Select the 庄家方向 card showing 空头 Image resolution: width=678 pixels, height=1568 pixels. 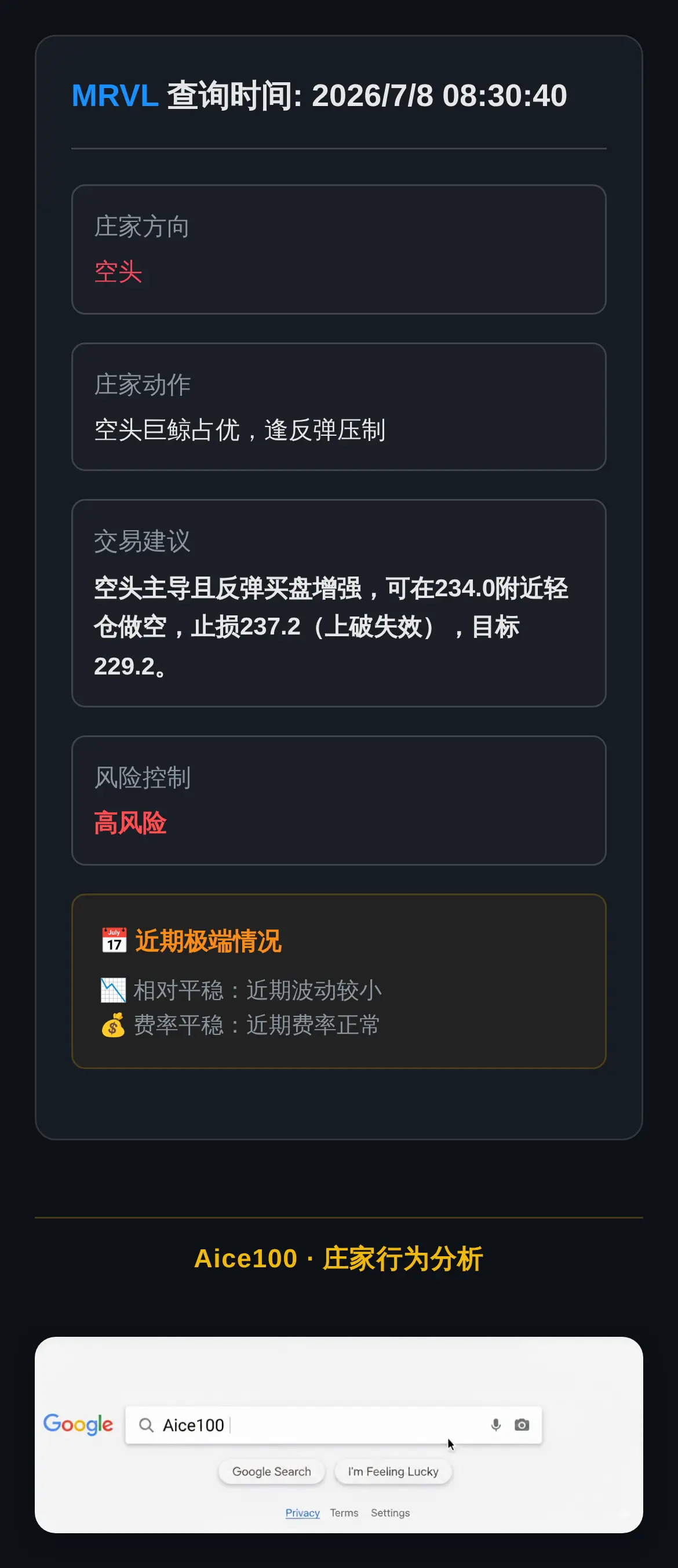(338, 250)
